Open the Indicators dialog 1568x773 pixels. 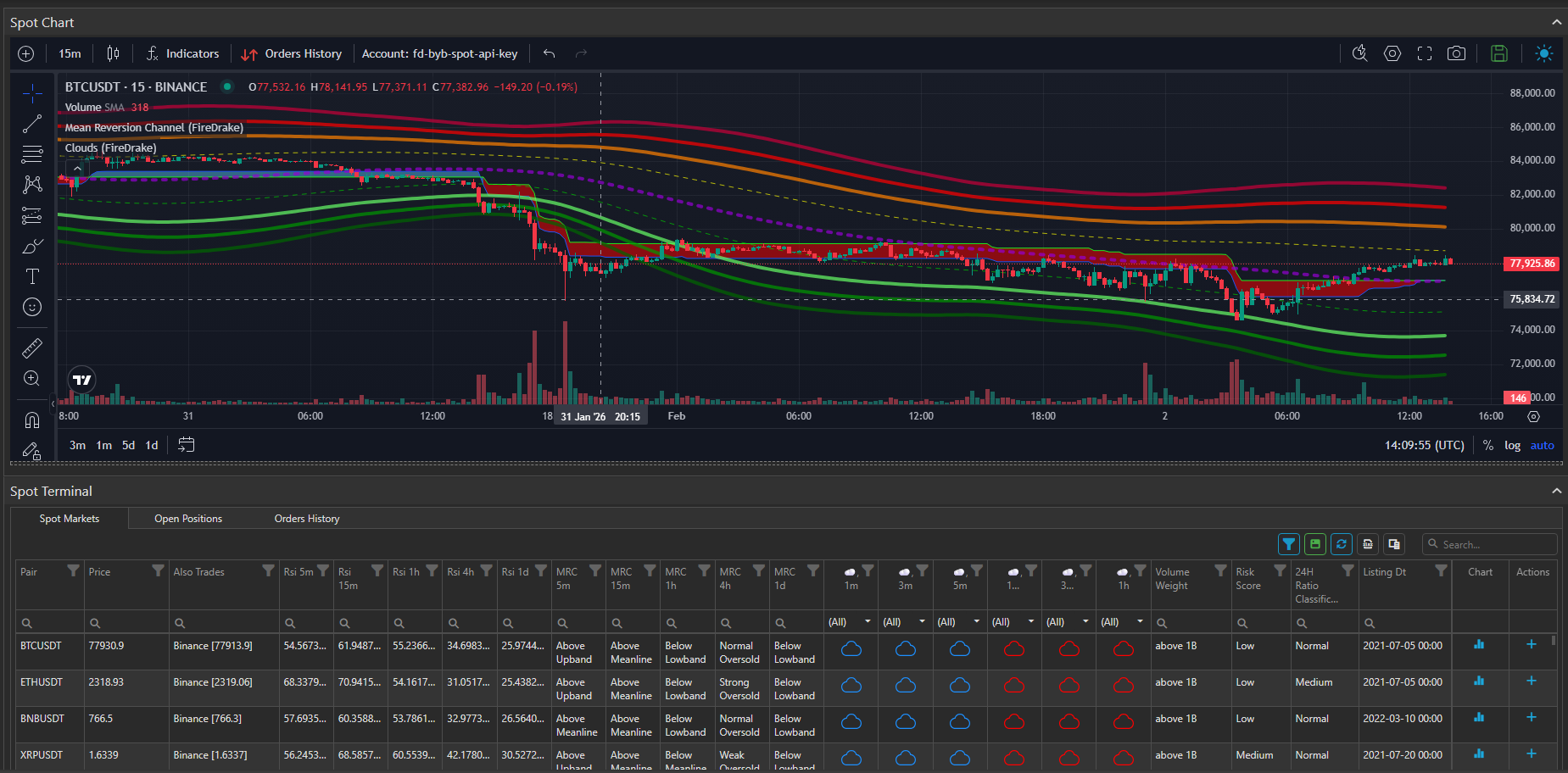182,53
